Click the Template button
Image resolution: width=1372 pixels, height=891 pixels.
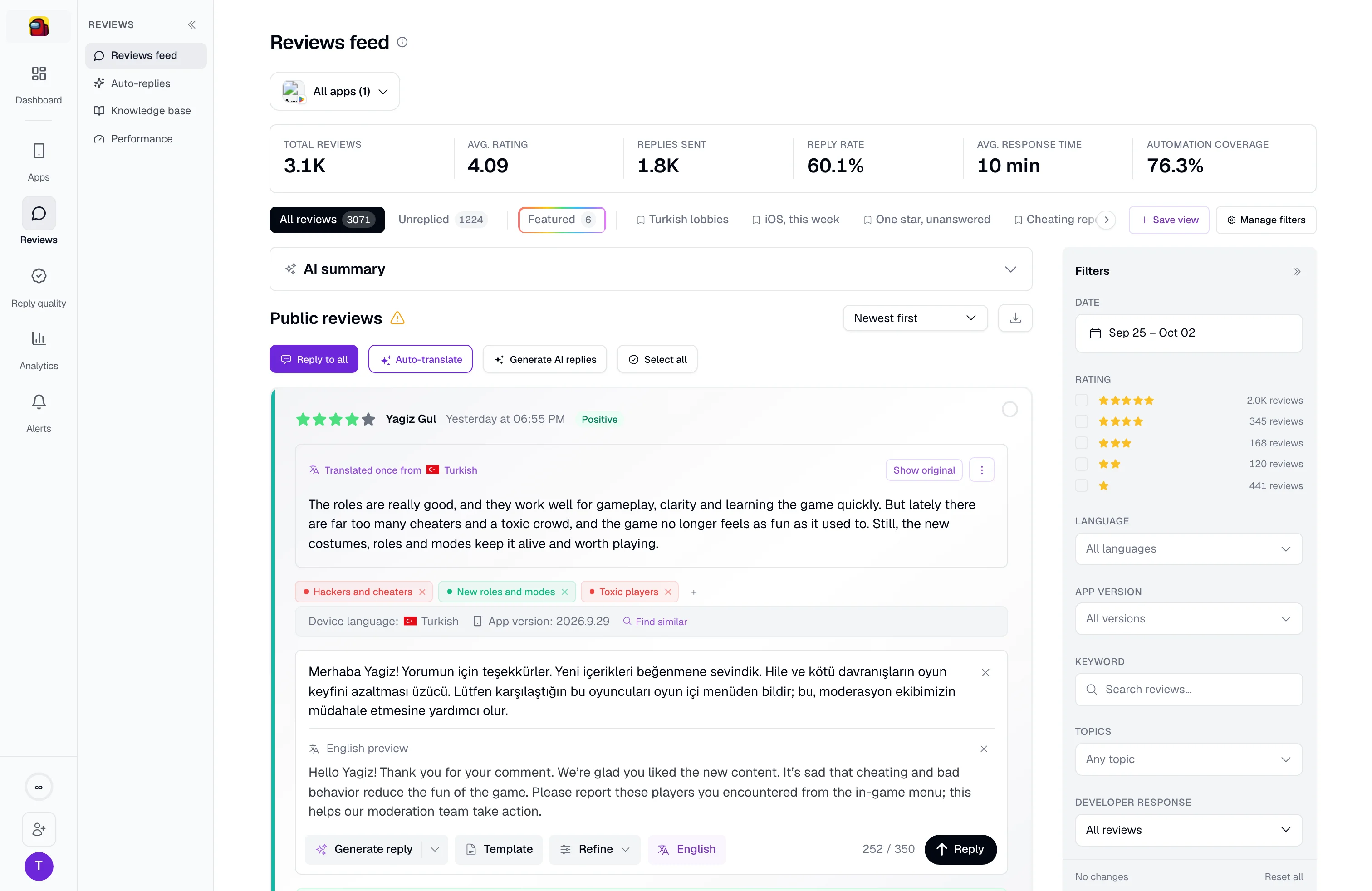point(499,850)
